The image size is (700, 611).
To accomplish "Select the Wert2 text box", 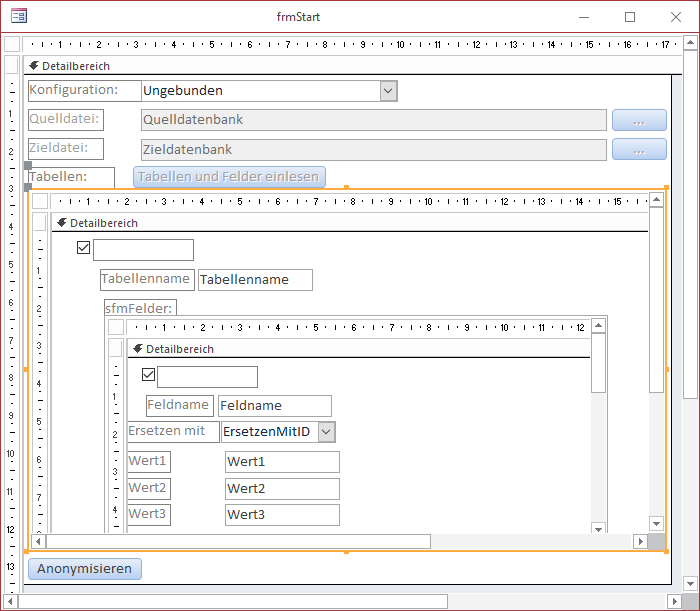I will pyautogui.click(x=282, y=489).
